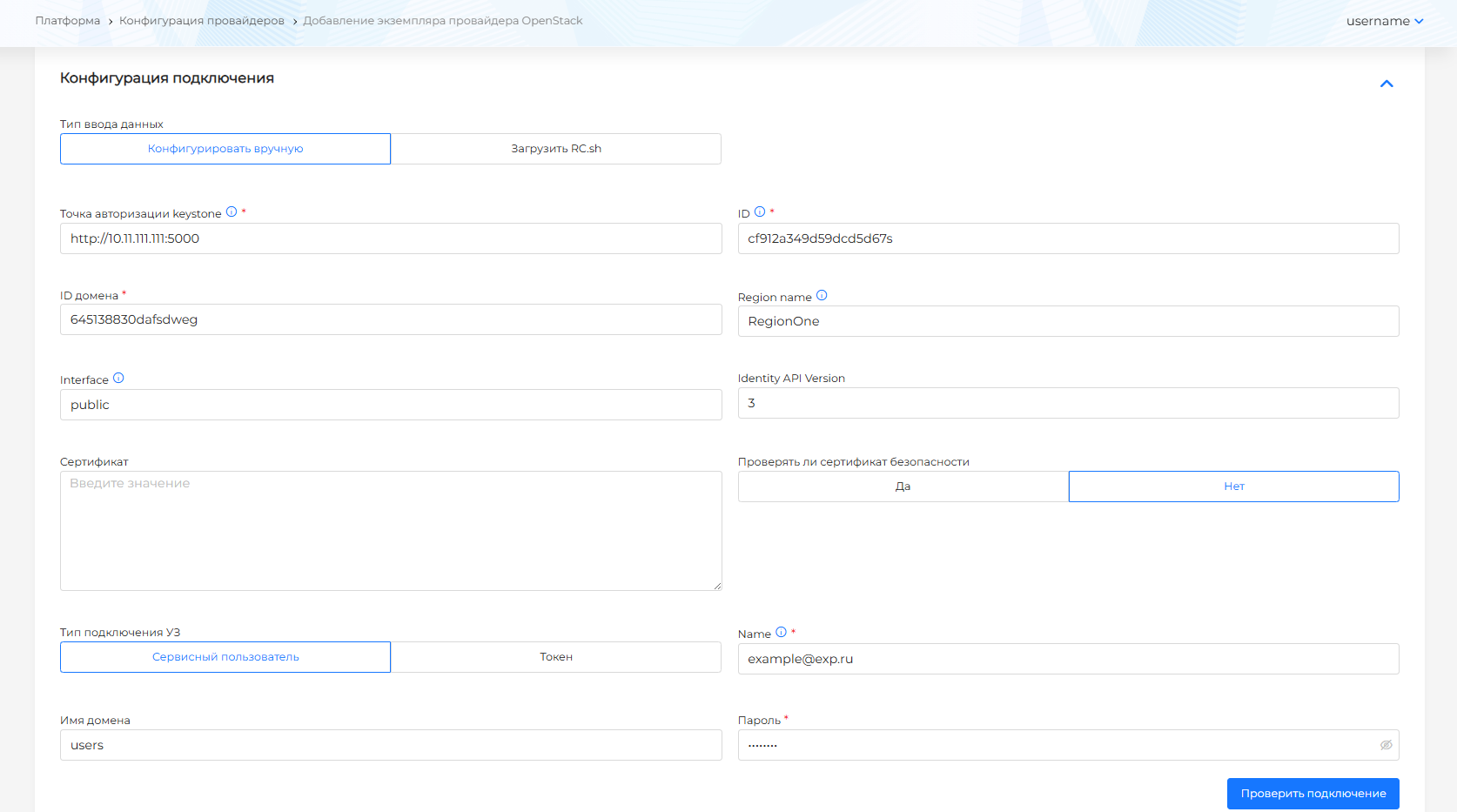Click info icon beside Interface label
This screenshot has width=1457, height=812.
[118, 378]
